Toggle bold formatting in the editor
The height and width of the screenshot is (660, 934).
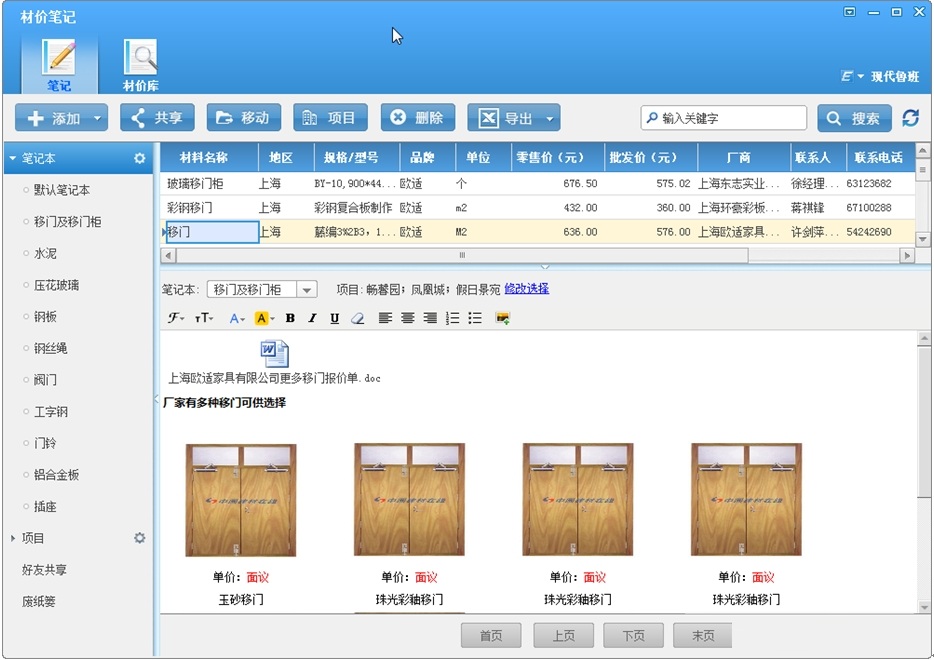(290, 318)
